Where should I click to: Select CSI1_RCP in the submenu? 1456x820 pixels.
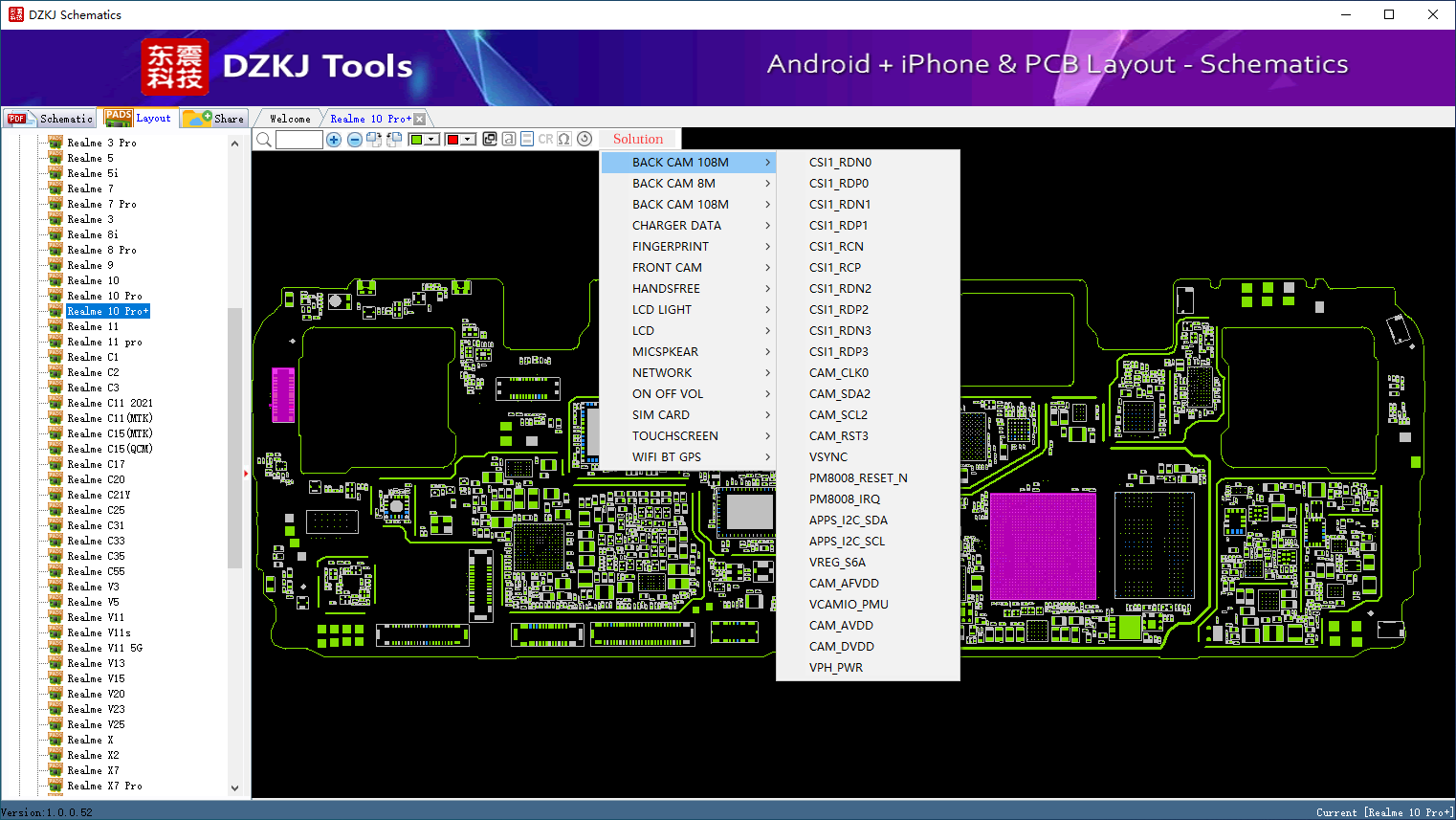pyautogui.click(x=868, y=268)
